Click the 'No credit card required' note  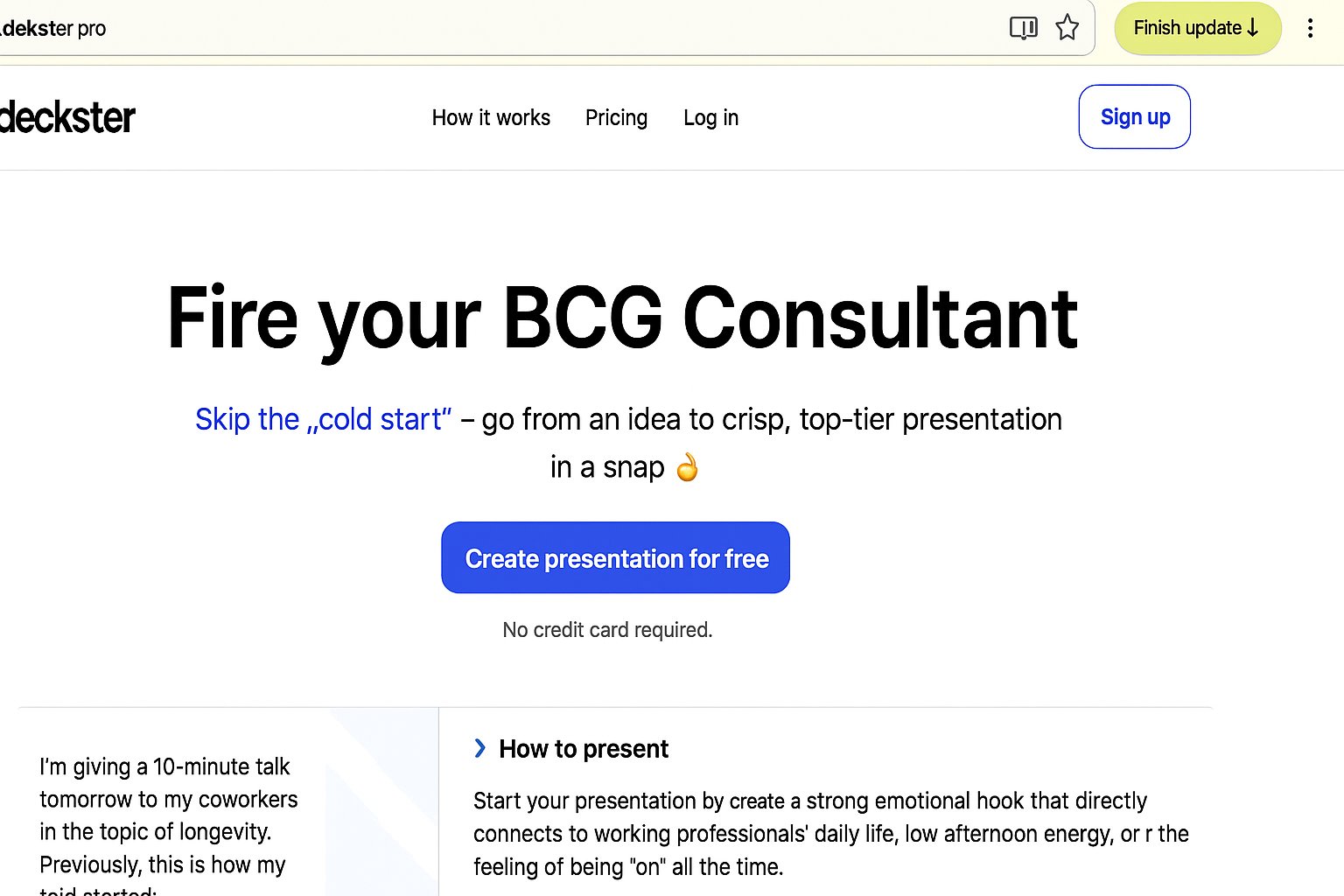point(607,630)
